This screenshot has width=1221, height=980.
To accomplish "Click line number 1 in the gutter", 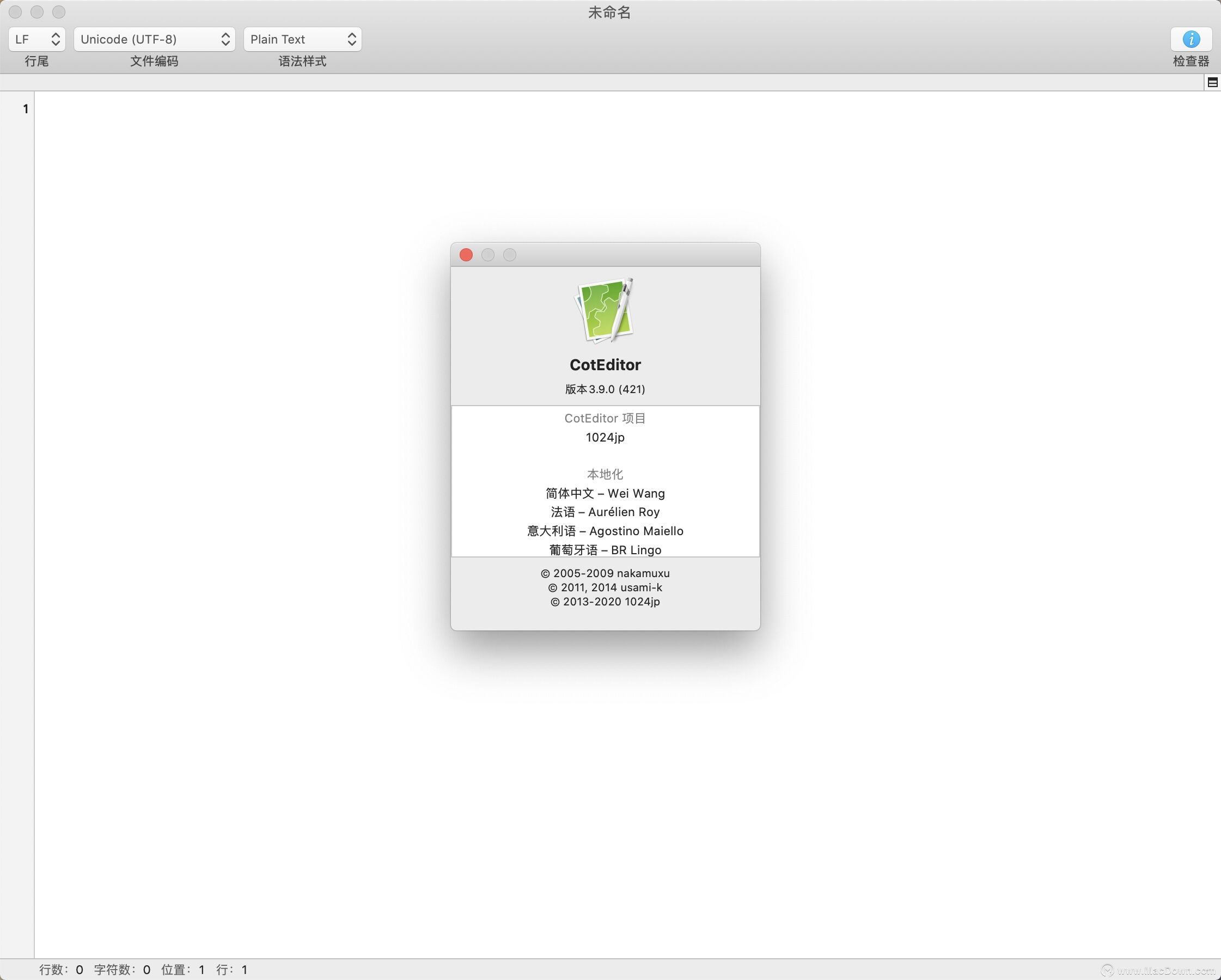I will coord(26,109).
